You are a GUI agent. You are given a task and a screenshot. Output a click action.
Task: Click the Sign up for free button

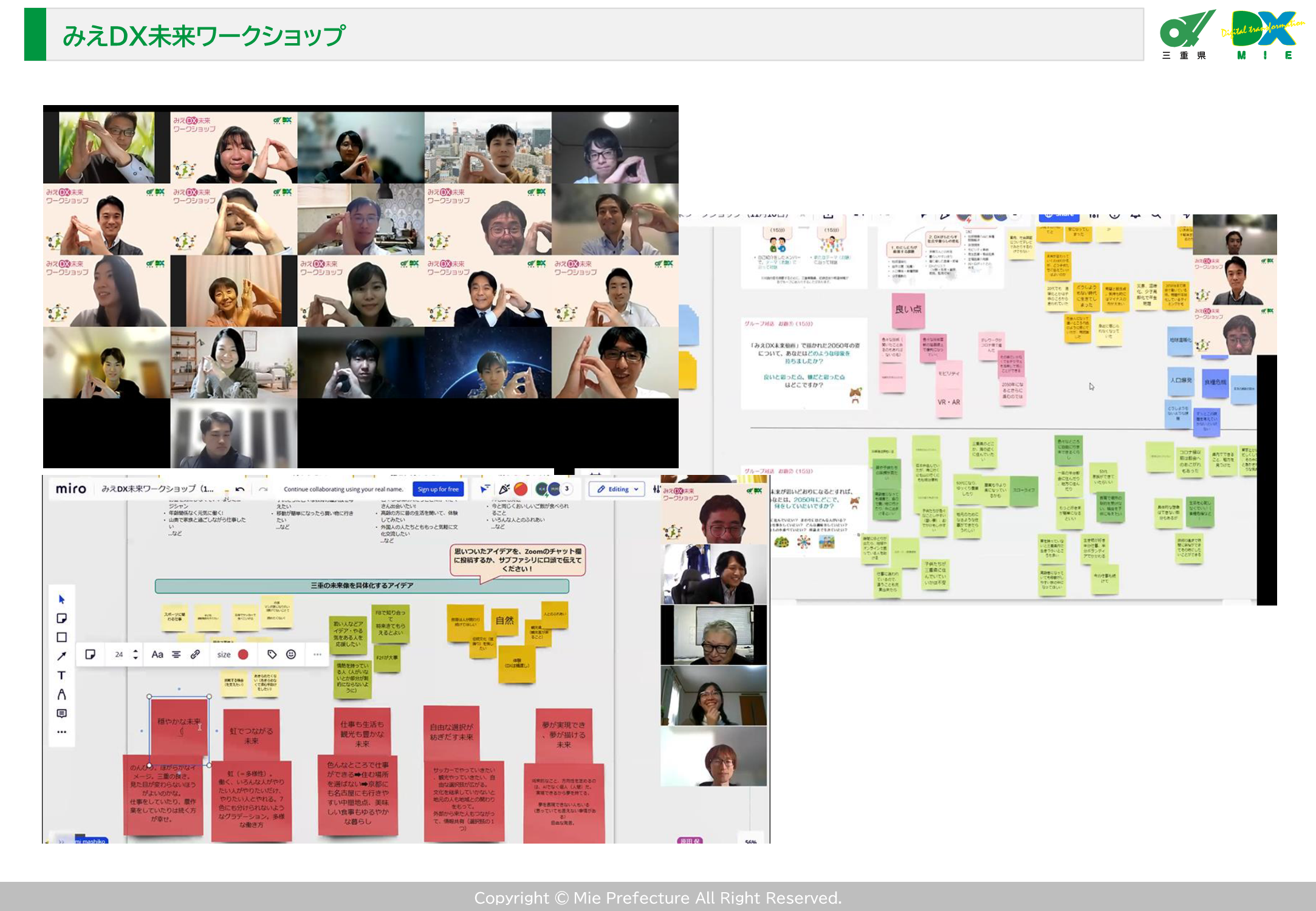[438, 490]
